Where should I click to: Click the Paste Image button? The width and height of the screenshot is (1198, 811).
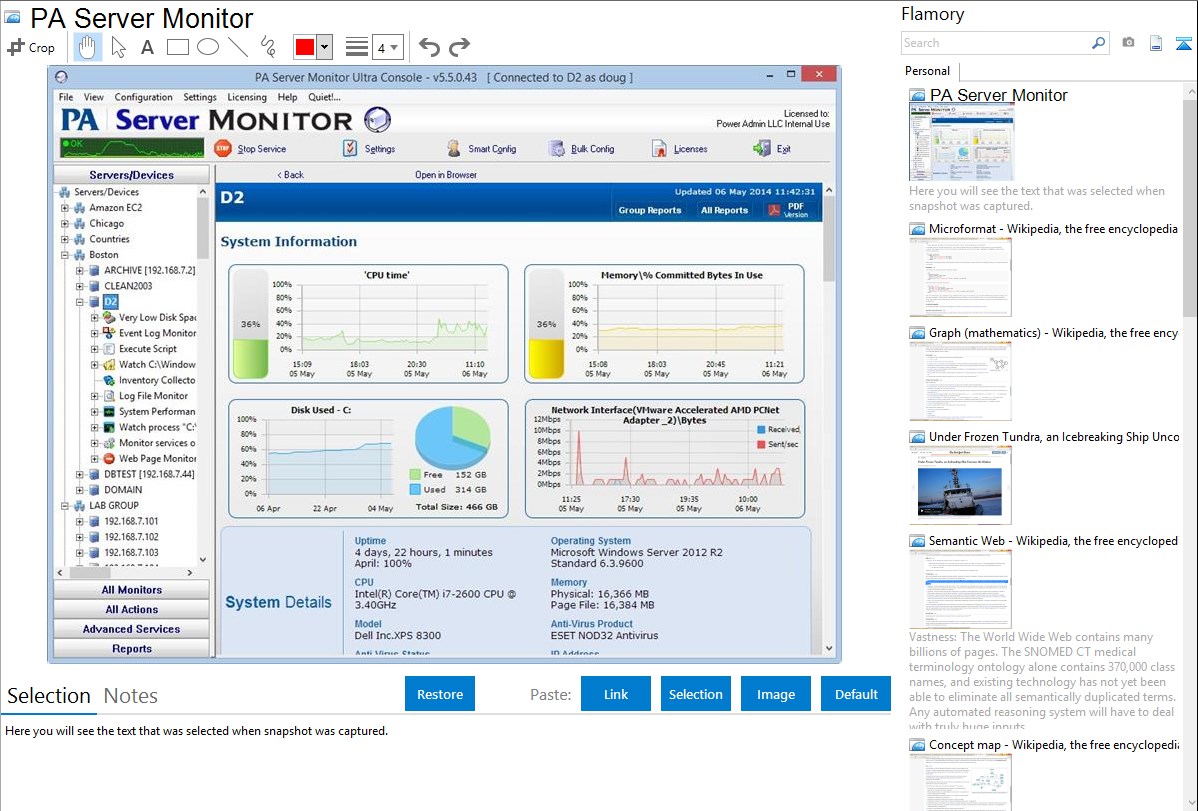775,694
